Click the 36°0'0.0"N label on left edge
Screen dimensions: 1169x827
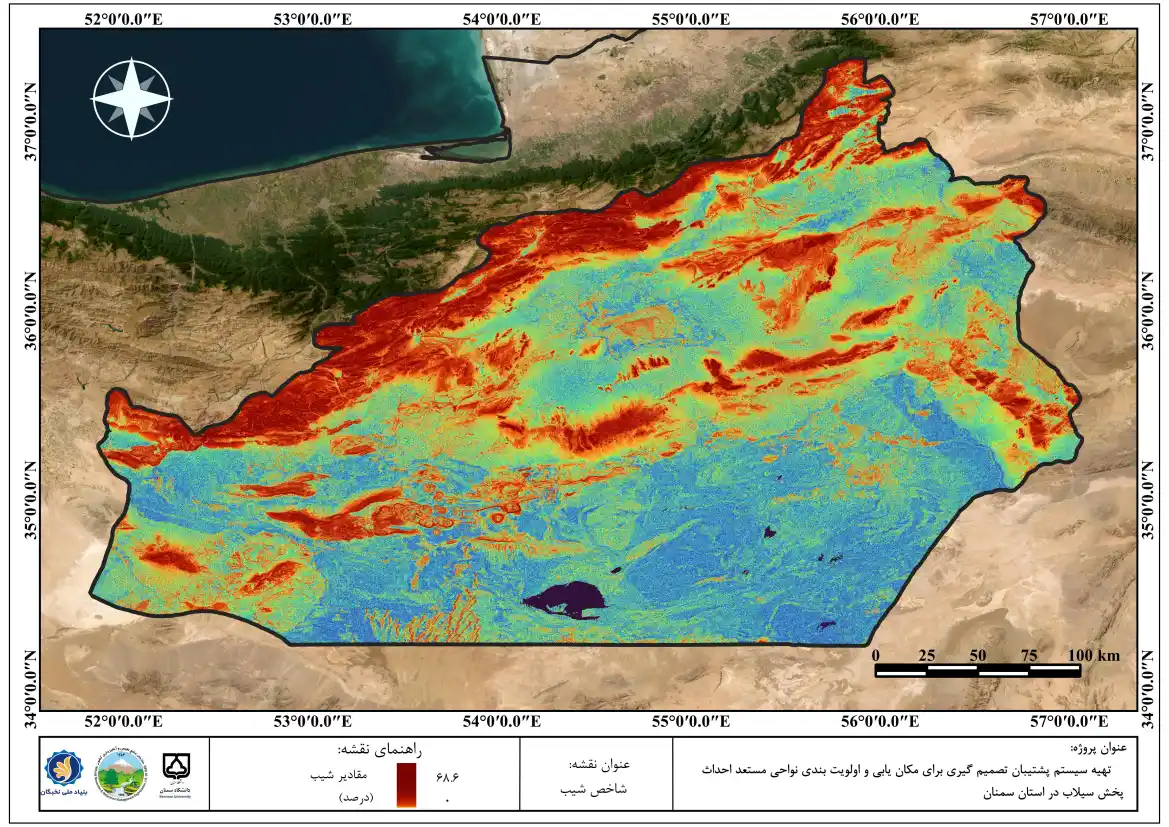click(30, 312)
